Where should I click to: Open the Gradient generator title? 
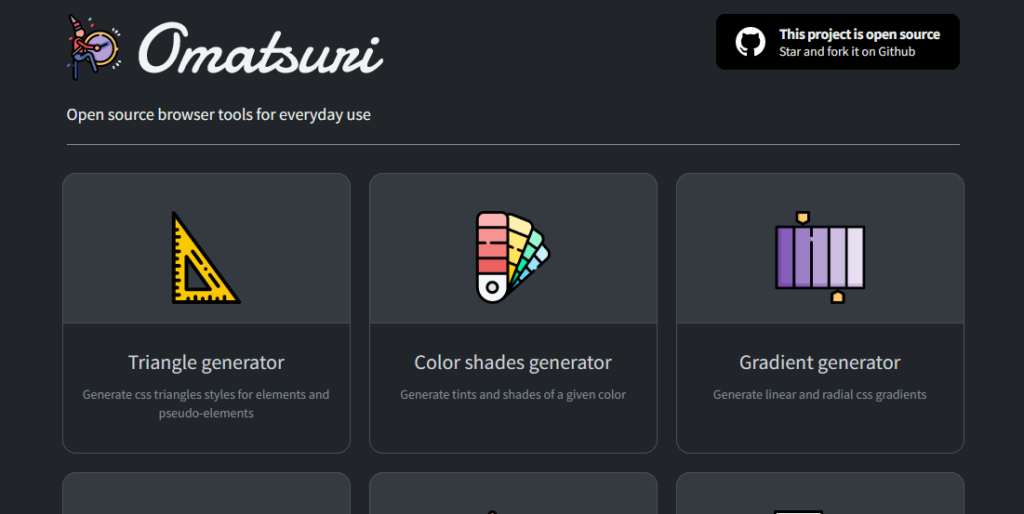(820, 362)
